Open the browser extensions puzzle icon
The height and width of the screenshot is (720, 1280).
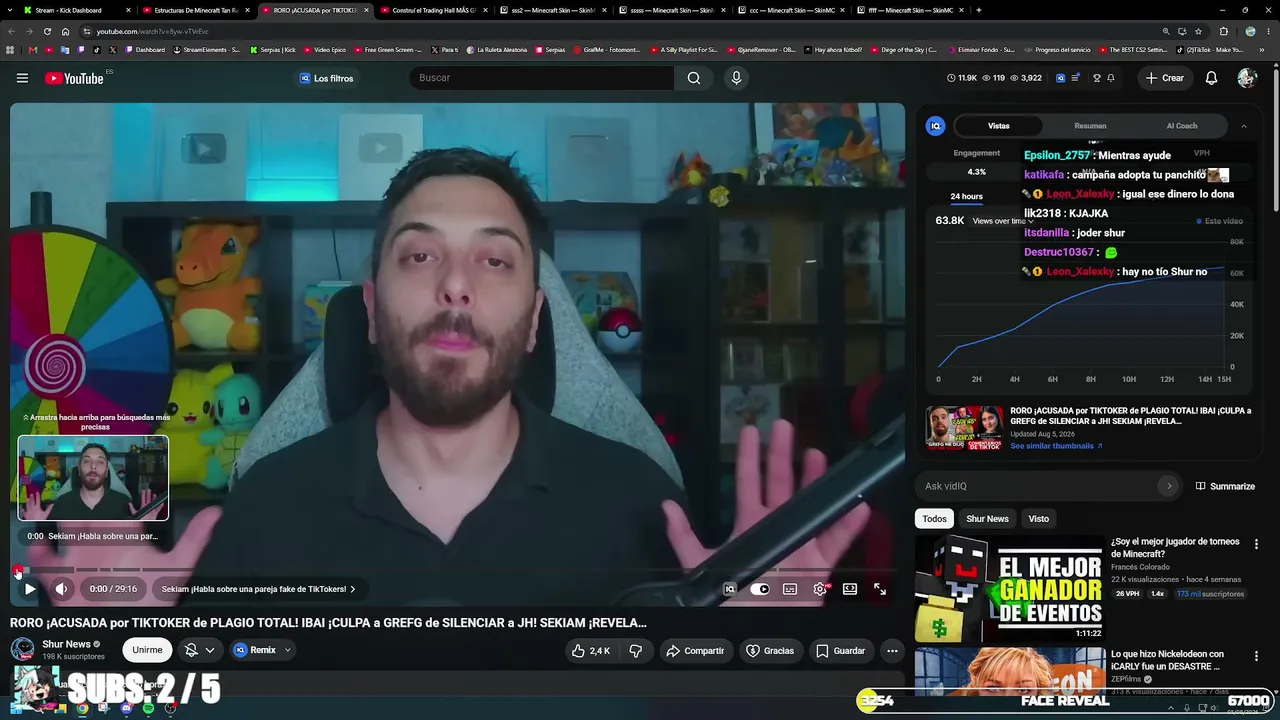click(1223, 31)
